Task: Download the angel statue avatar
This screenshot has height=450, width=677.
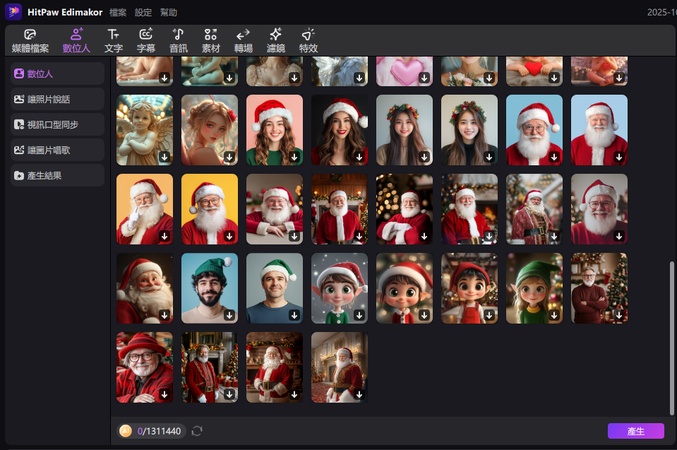Action: [165, 157]
